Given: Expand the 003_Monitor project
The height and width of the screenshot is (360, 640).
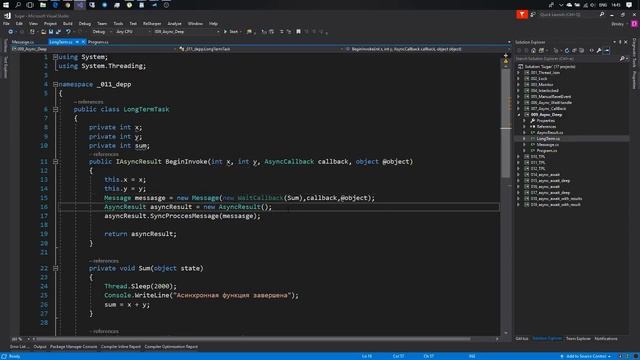Looking at the screenshot, I should (x=519, y=84).
